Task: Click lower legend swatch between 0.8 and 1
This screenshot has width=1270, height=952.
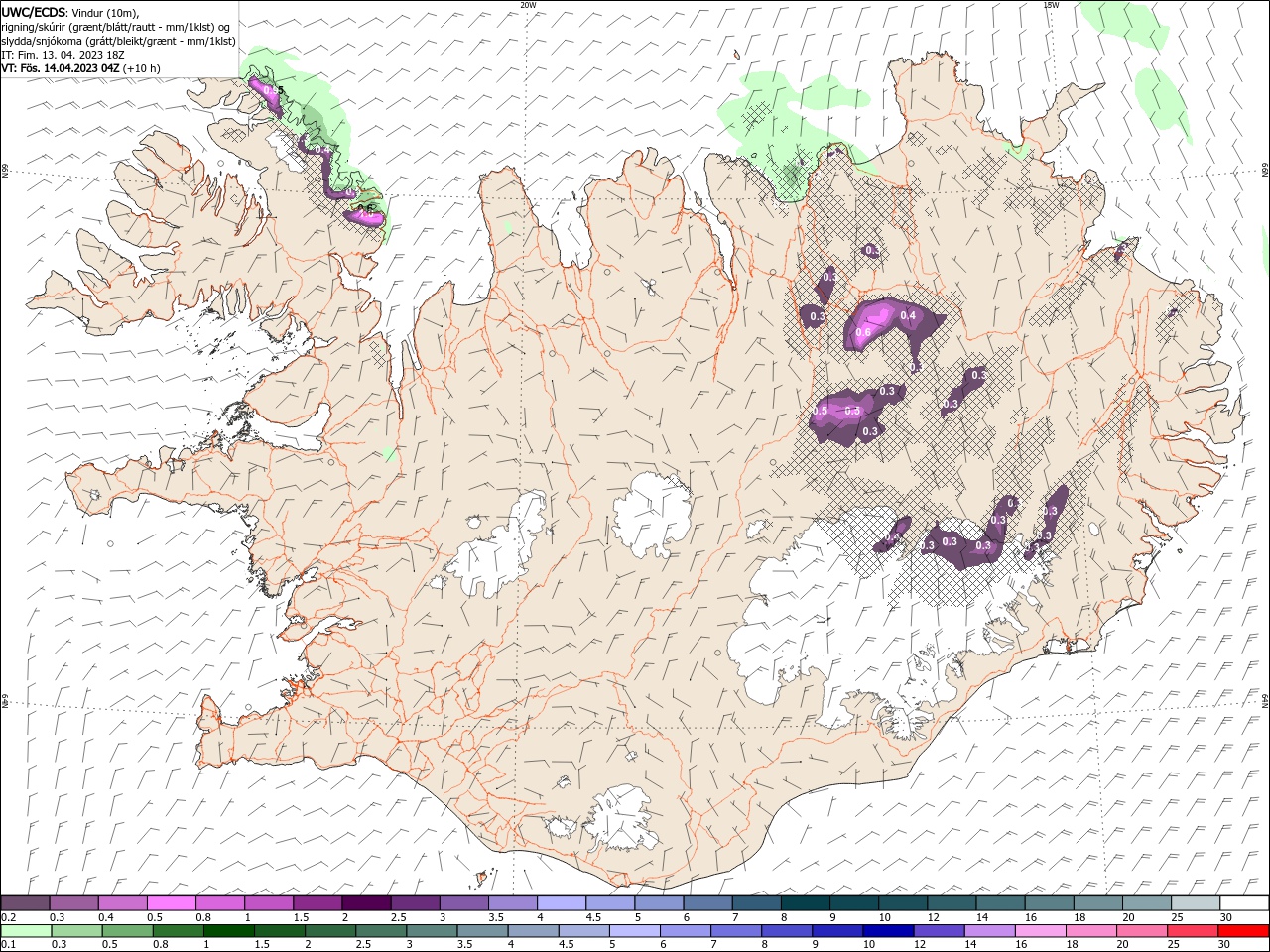Action: (178, 931)
